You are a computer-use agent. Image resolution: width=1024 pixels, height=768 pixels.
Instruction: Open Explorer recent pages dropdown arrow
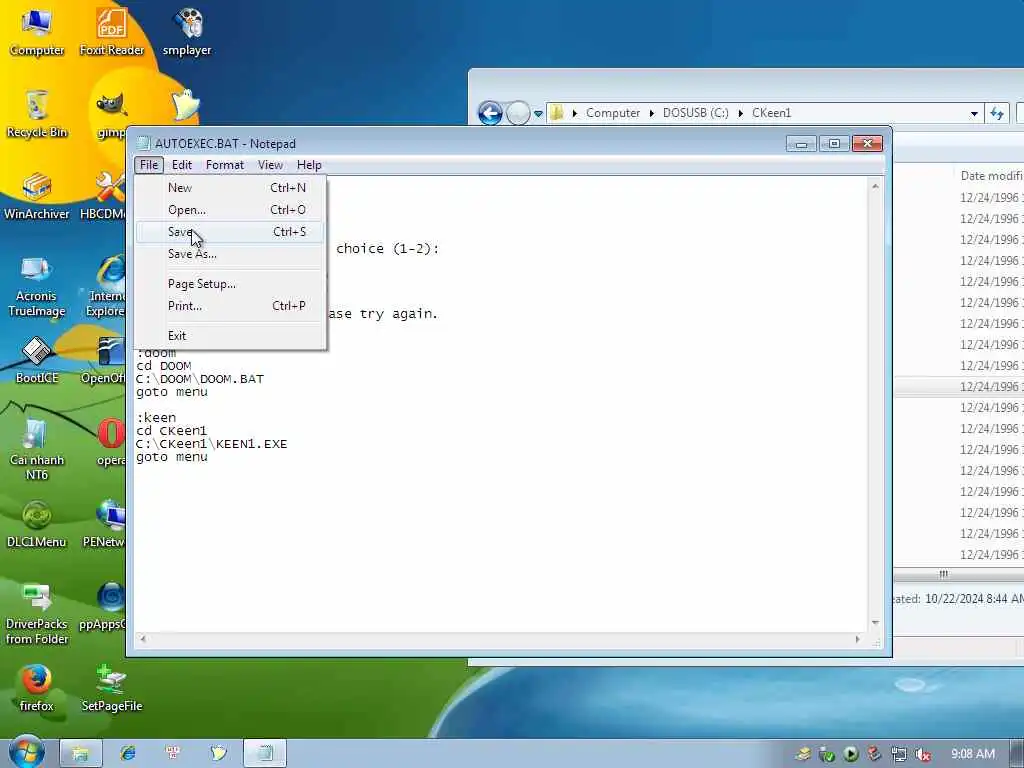538,114
